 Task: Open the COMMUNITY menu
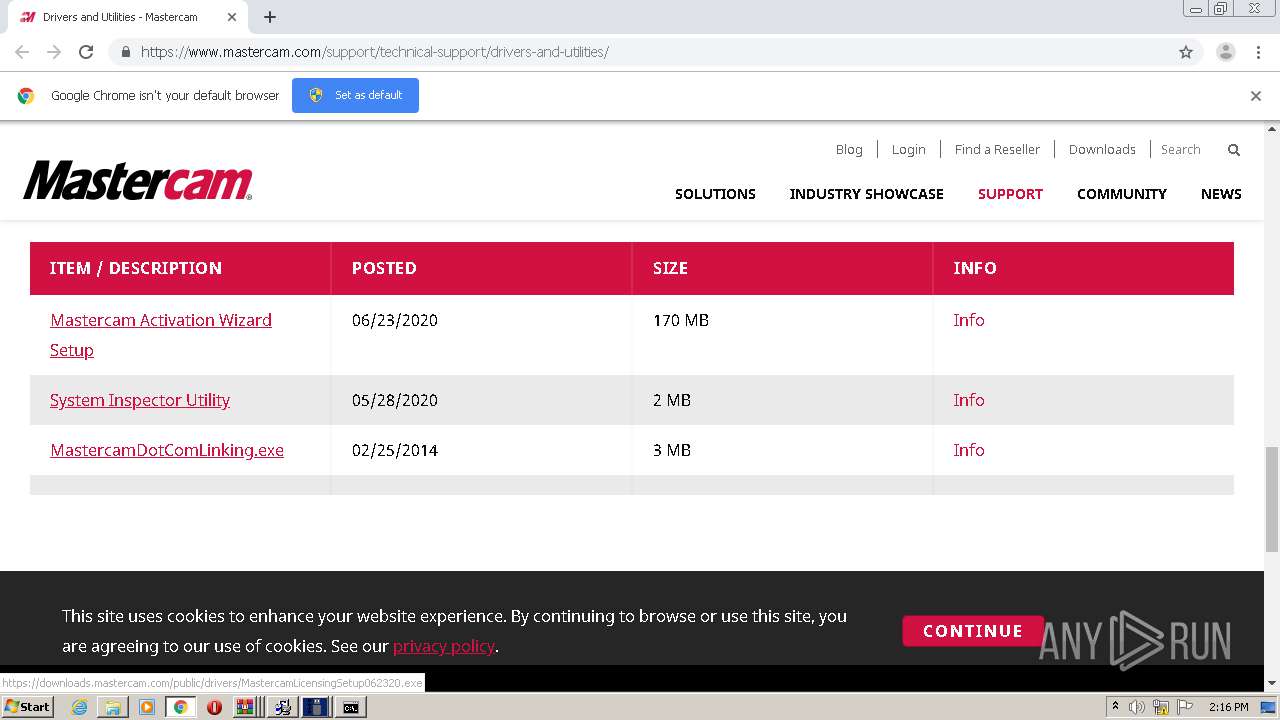pos(1121,194)
